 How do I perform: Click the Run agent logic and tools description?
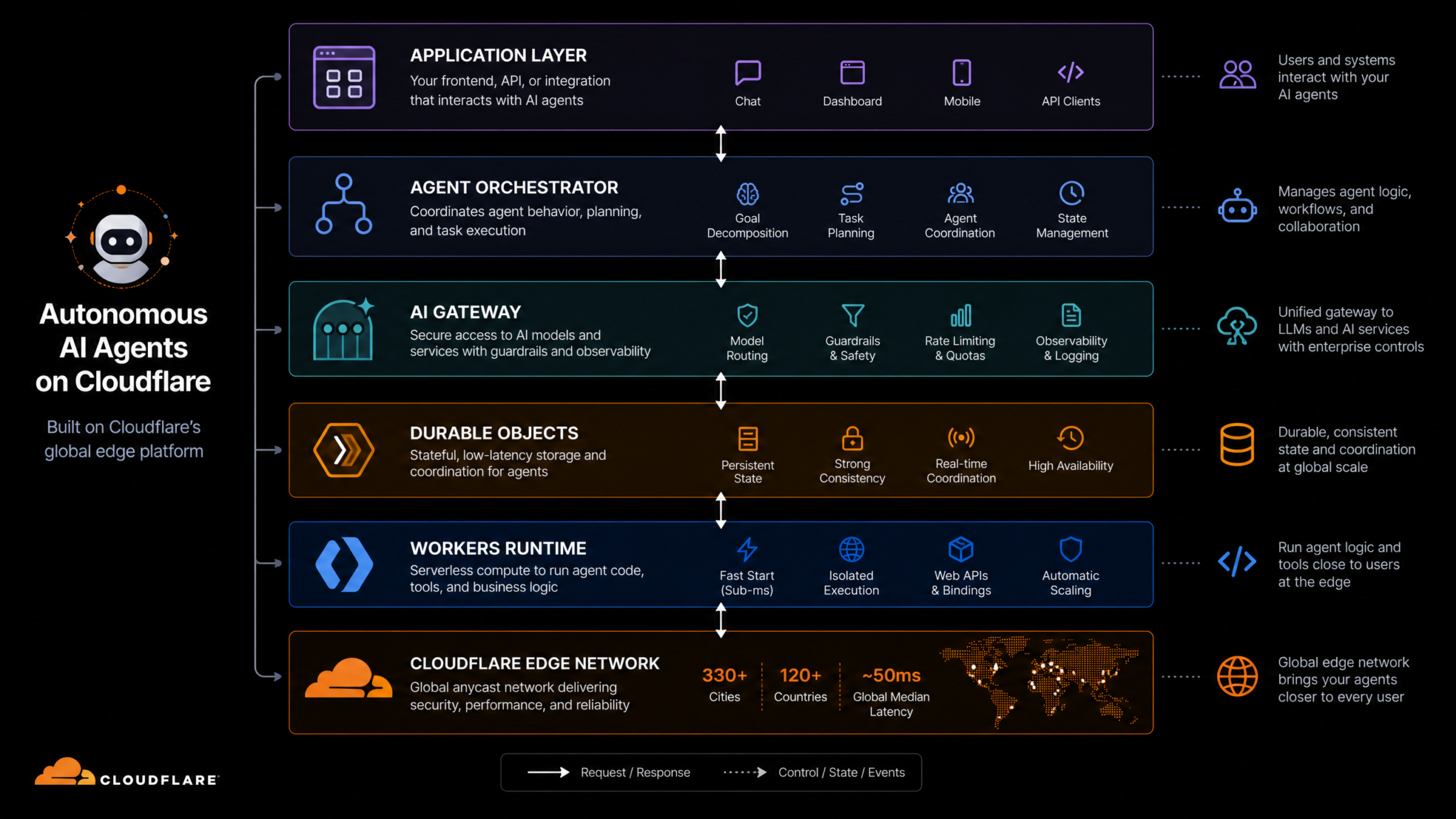tap(1339, 564)
